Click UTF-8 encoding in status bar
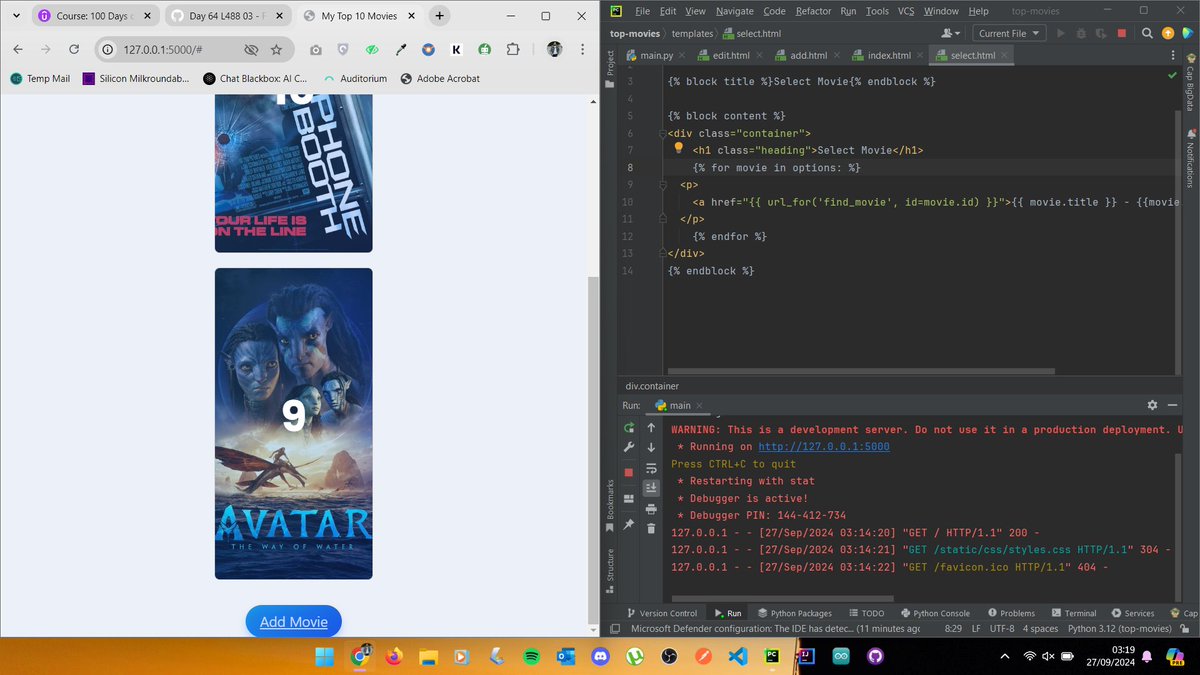The image size is (1200, 675). point(1001,629)
